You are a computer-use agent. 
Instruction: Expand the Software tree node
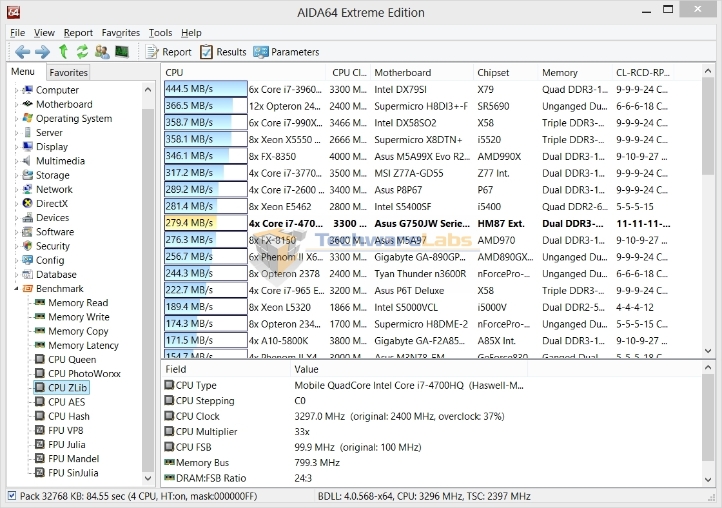(x=16, y=232)
